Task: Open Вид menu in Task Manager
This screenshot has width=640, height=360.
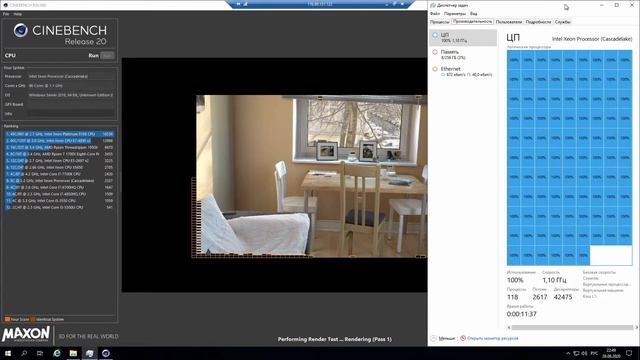Action: [473, 13]
